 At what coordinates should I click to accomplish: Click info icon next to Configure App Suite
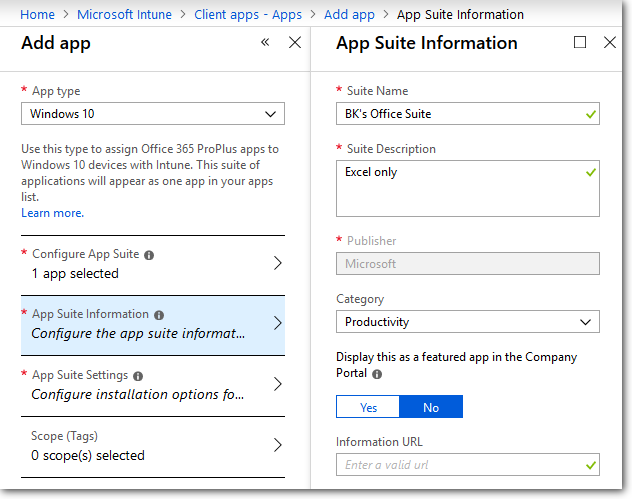149,255
